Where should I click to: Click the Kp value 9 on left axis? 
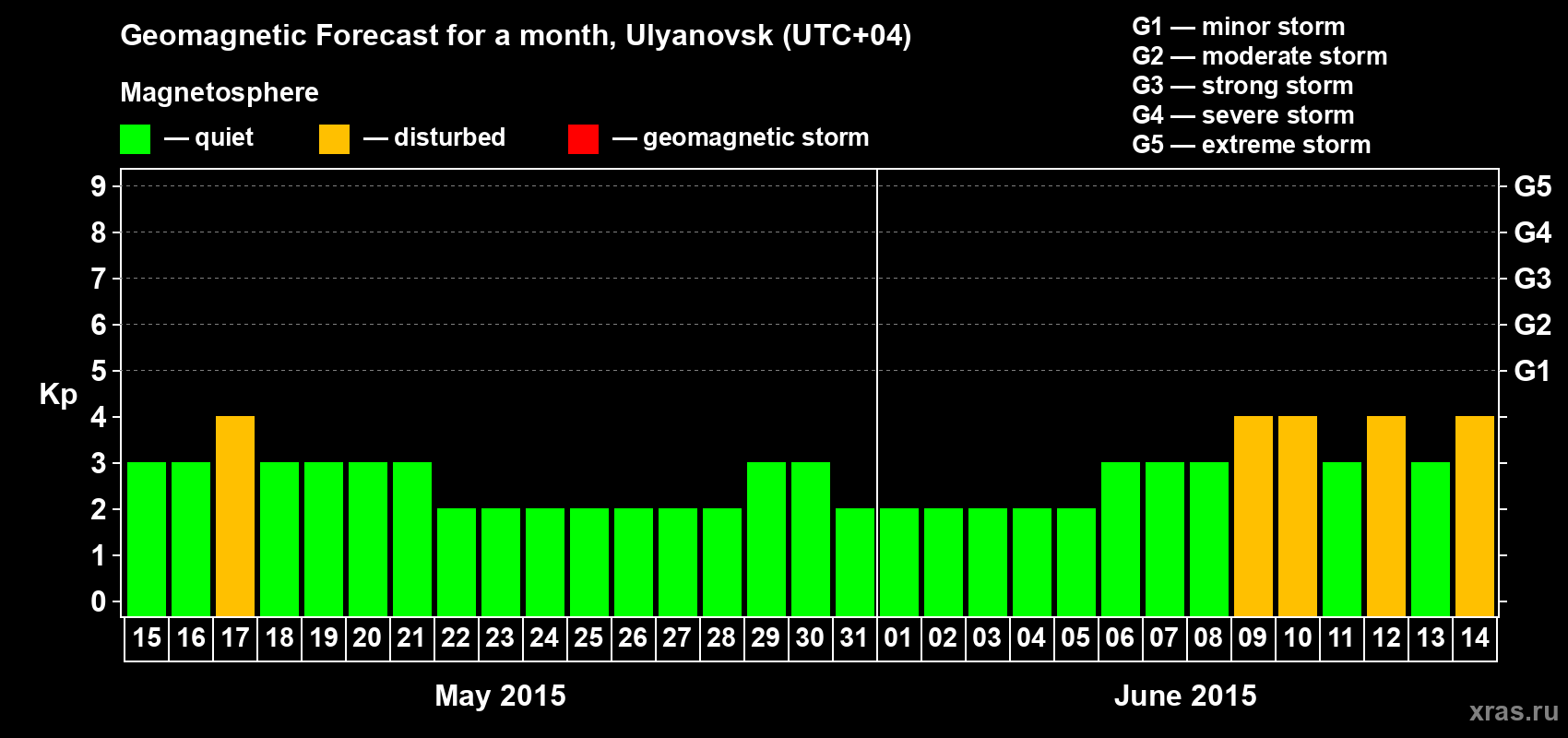99,186
